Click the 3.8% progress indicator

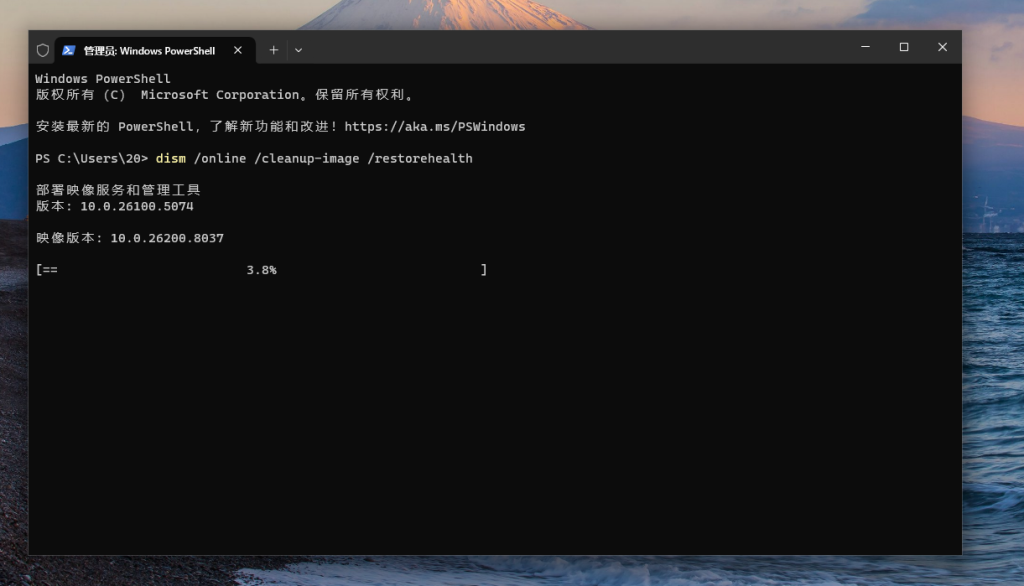261,270
